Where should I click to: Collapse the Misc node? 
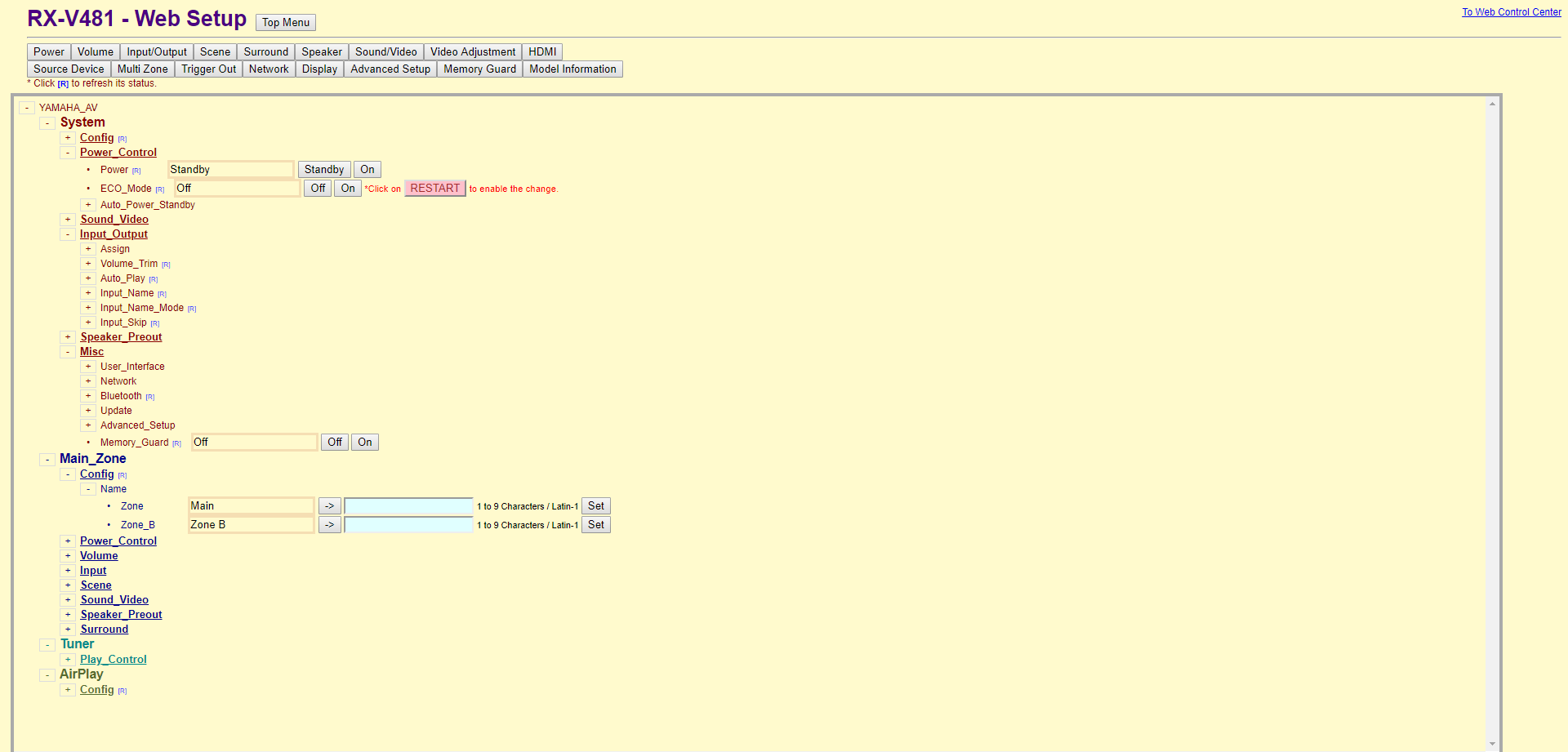click(x=68, y=352)
